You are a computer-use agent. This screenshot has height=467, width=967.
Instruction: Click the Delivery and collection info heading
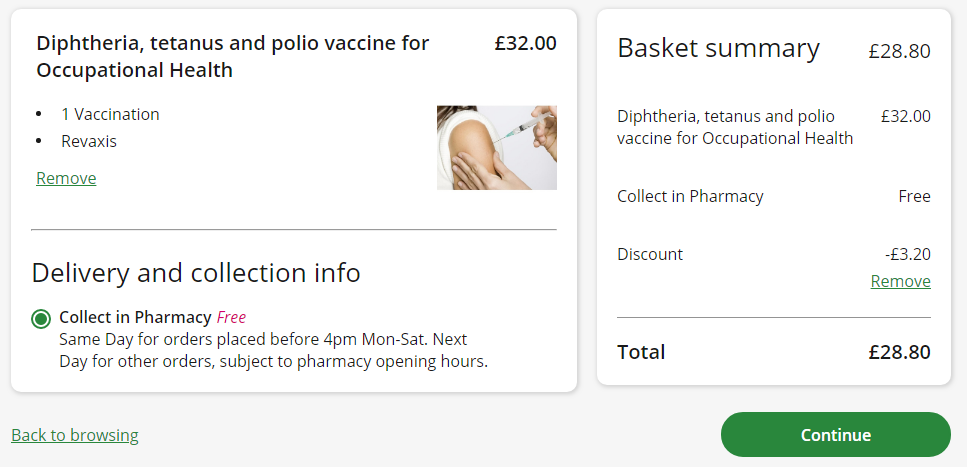click(x=196, y=273)
